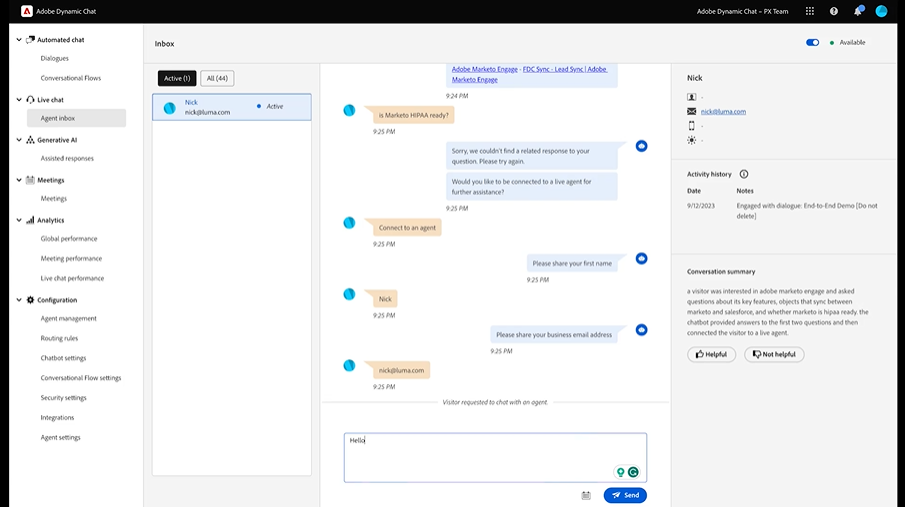Image resolution: width=905 pixels, height=507 pixels.
Task: Click the Configuration gear icon
Action: [x=31, y=300]
